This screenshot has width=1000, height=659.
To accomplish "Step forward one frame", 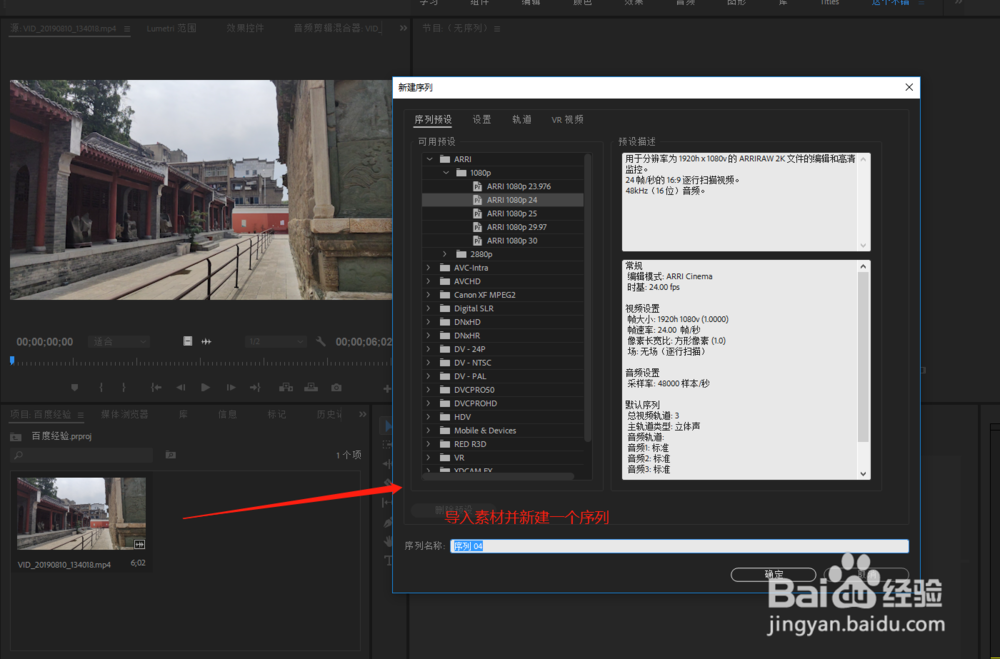I will click(x=231, y=387).
